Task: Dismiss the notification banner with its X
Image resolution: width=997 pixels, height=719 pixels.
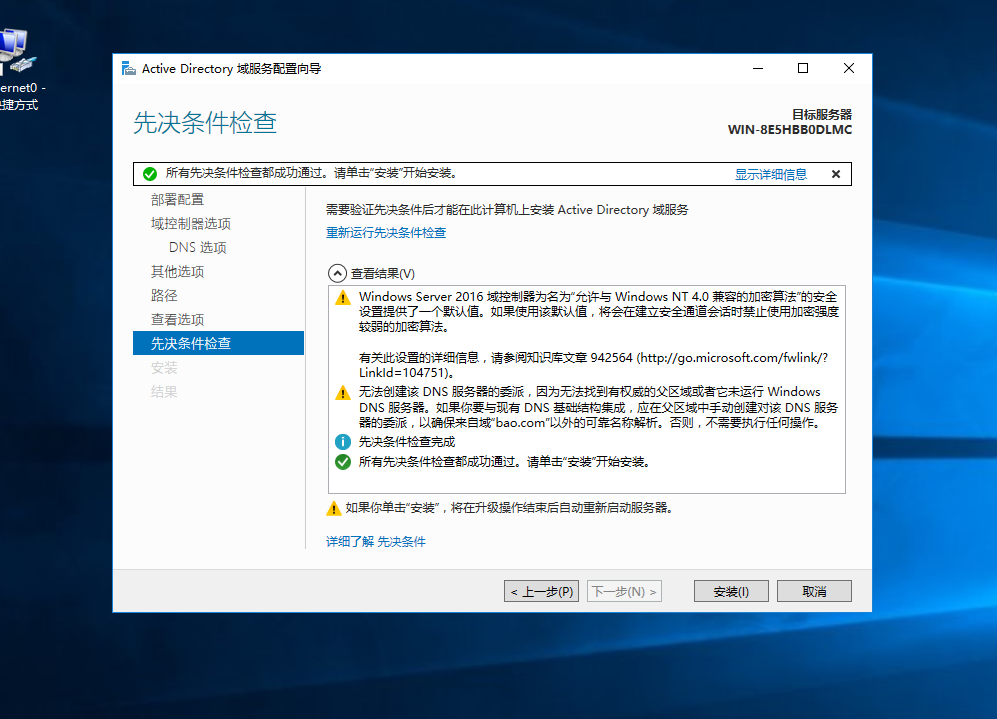Action: tap(835, 174)
